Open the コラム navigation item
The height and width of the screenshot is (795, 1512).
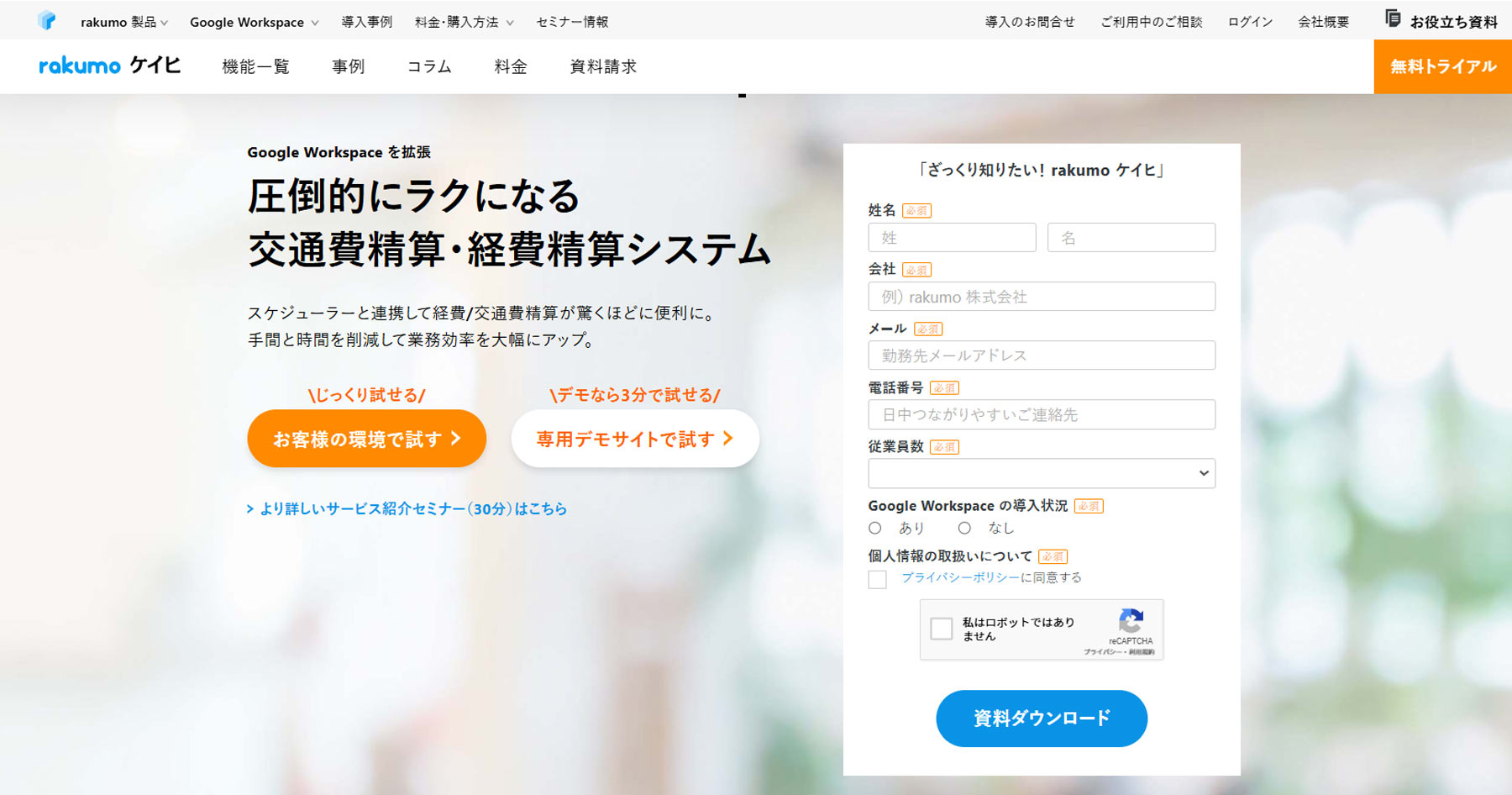429,66
